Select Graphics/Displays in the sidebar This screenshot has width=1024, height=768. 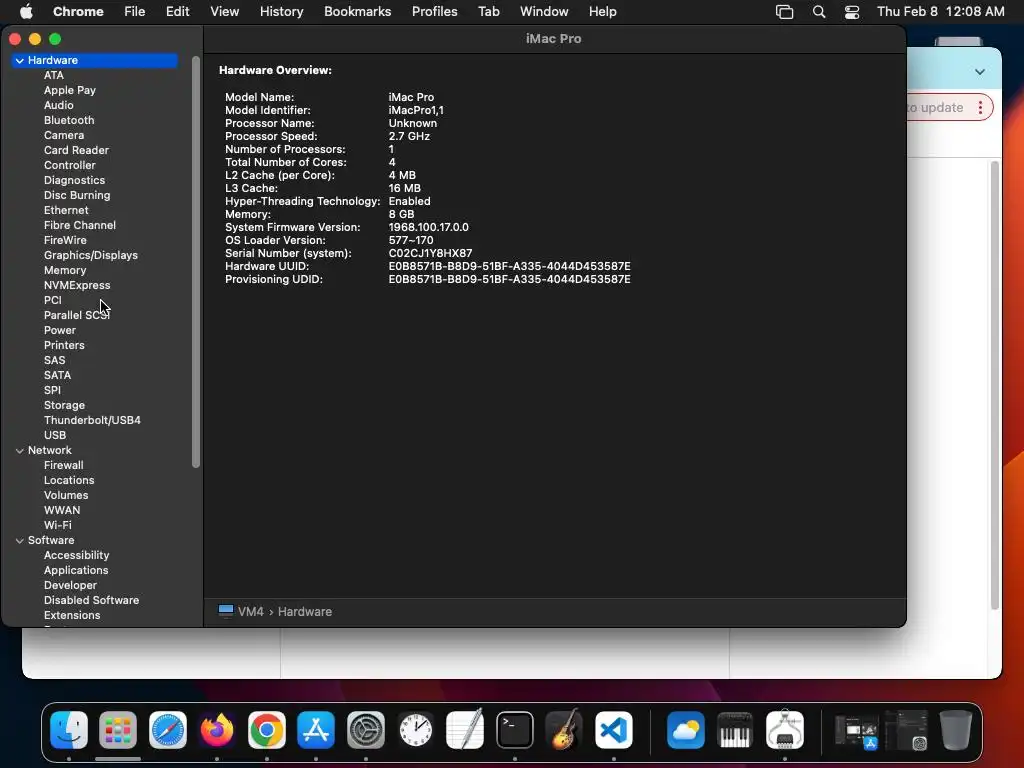pos(91,255)
